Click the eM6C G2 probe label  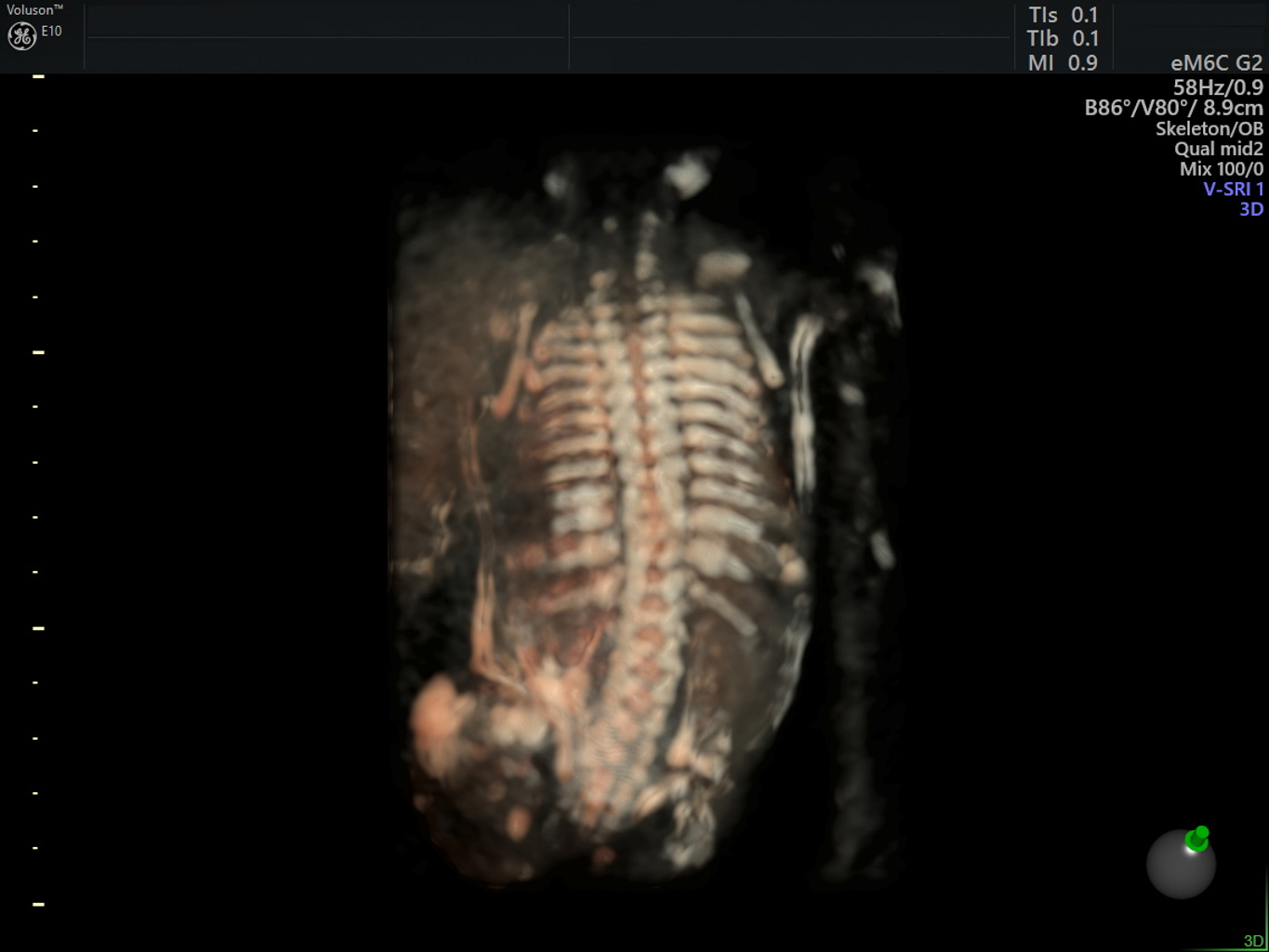click(1217, 63)
